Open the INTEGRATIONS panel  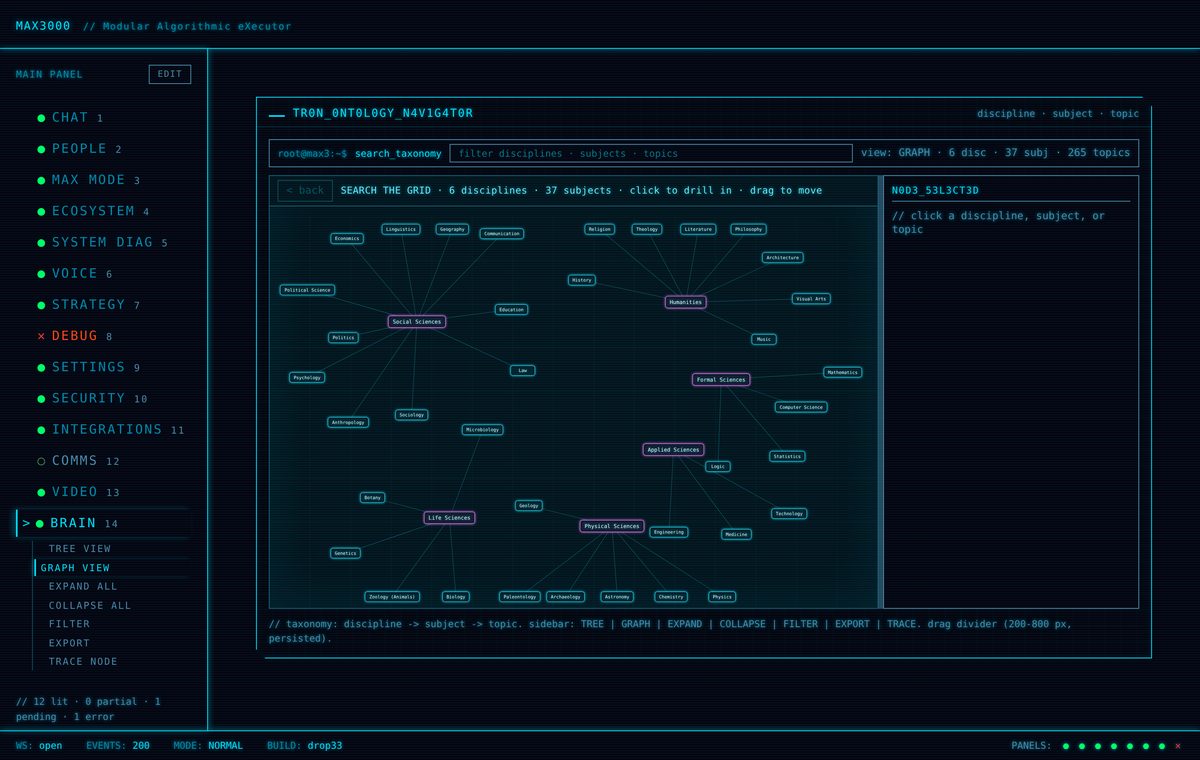(103, 429)
